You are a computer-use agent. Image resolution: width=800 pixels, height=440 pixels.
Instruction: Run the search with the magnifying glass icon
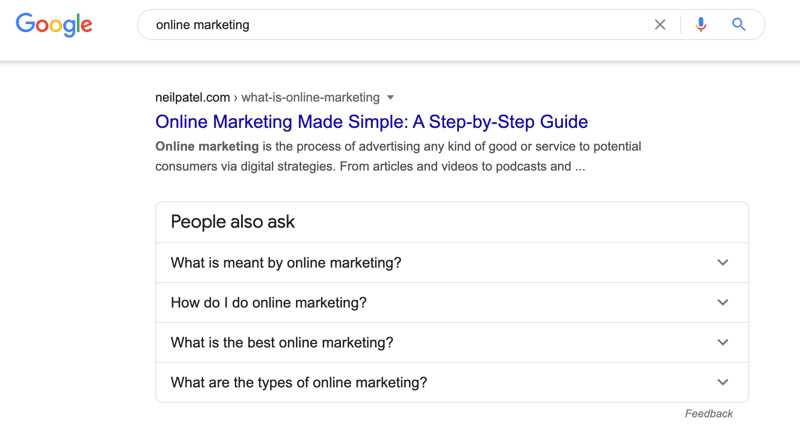tap(738, 24)
